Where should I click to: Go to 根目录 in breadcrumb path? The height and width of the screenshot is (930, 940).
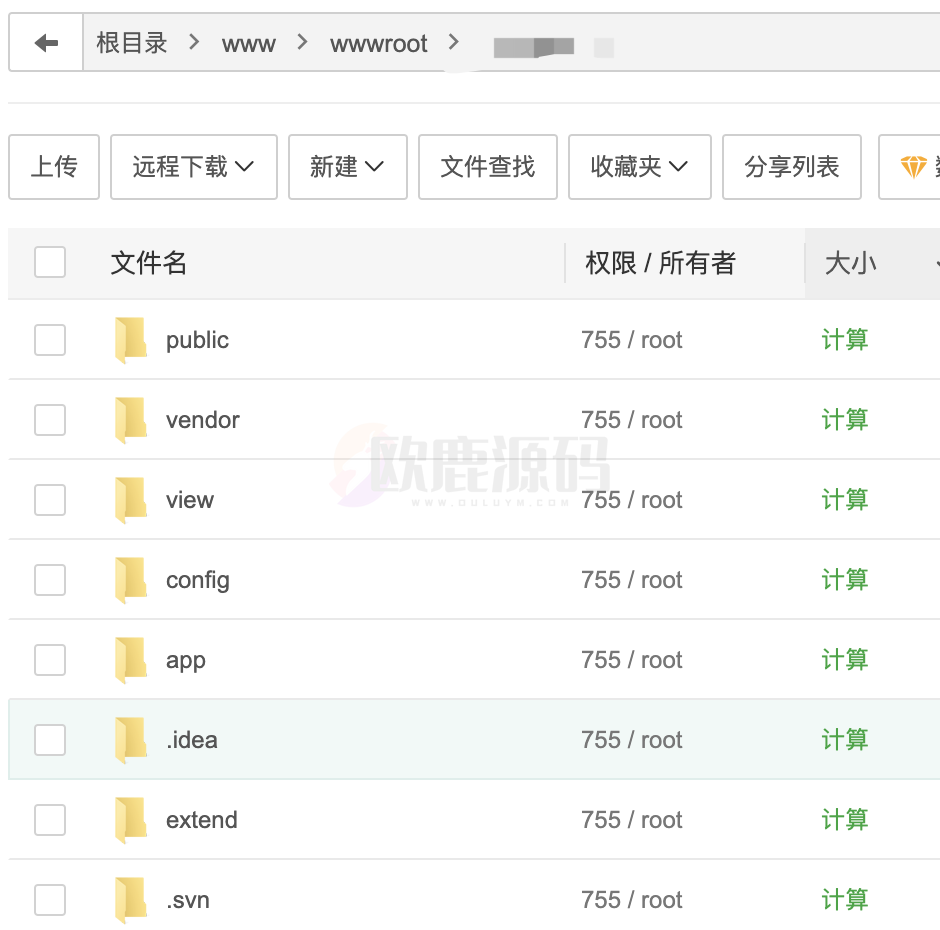(131, 44)
